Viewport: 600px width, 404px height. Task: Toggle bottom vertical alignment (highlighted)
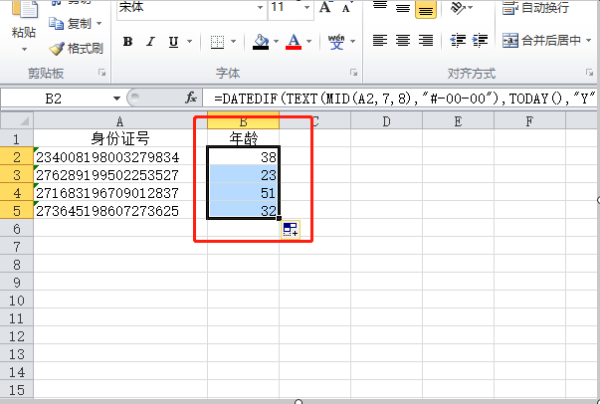[426, 9]
